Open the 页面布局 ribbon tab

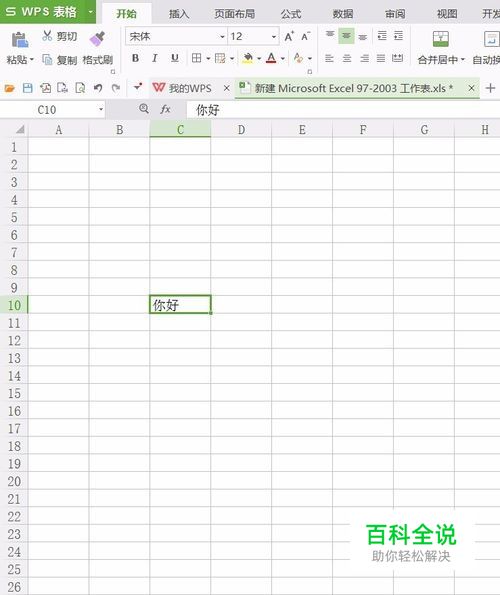click(x=234, y=14)
